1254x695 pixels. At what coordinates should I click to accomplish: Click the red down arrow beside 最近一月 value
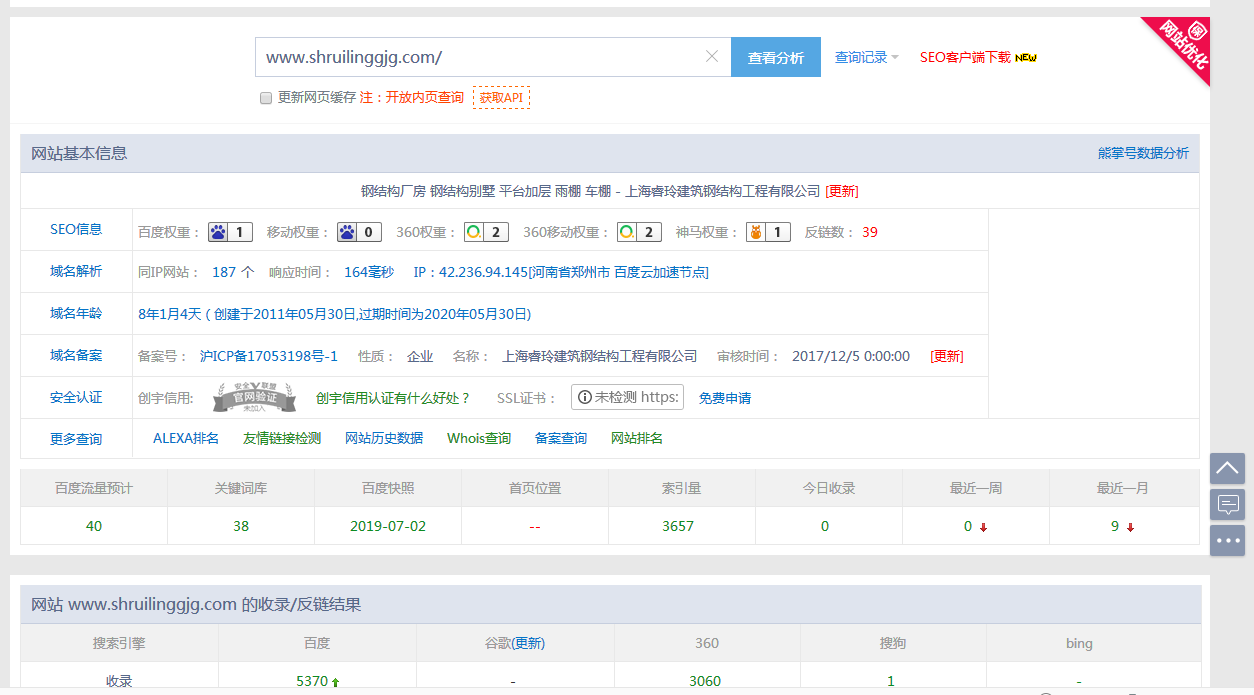point(1130,527)
